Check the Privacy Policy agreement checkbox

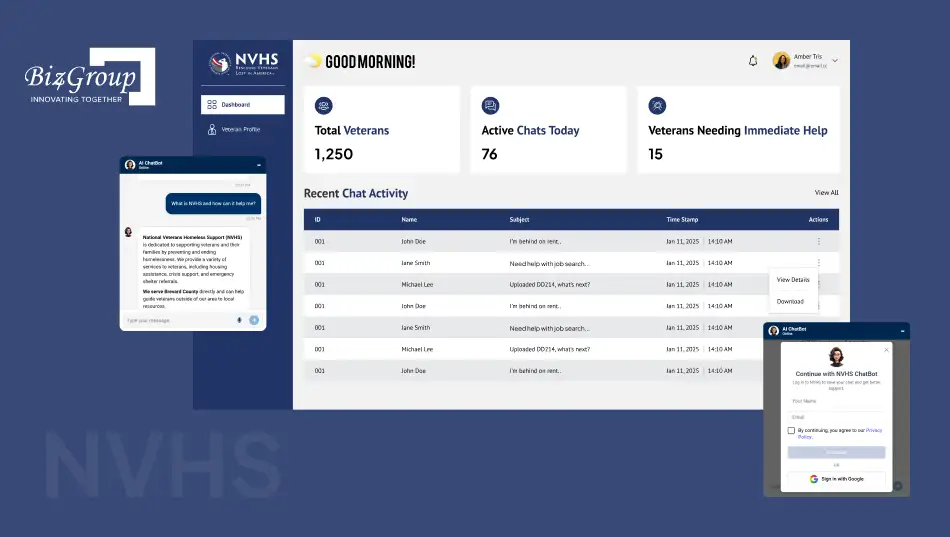[791, 430]
